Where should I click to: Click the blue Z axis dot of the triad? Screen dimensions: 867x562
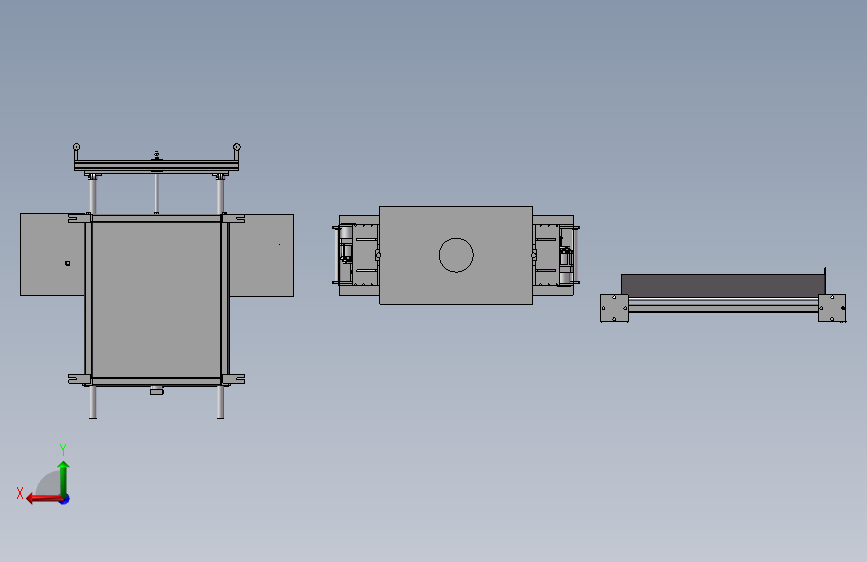point(65,499)
